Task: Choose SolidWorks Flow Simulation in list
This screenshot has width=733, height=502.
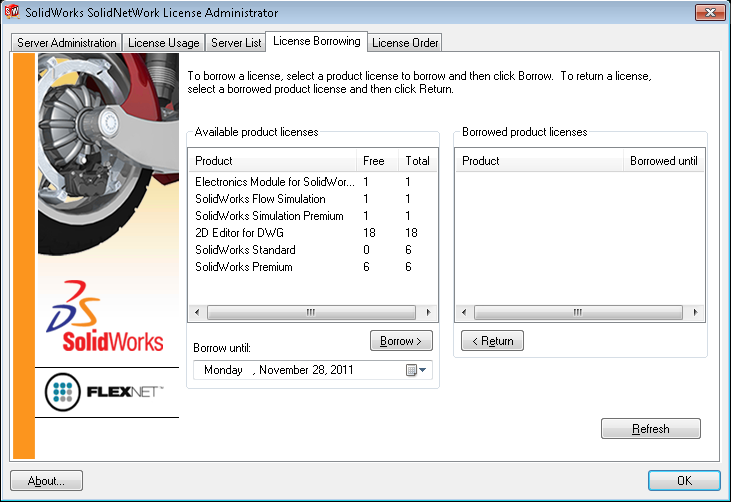Action: tap(260, 199)
